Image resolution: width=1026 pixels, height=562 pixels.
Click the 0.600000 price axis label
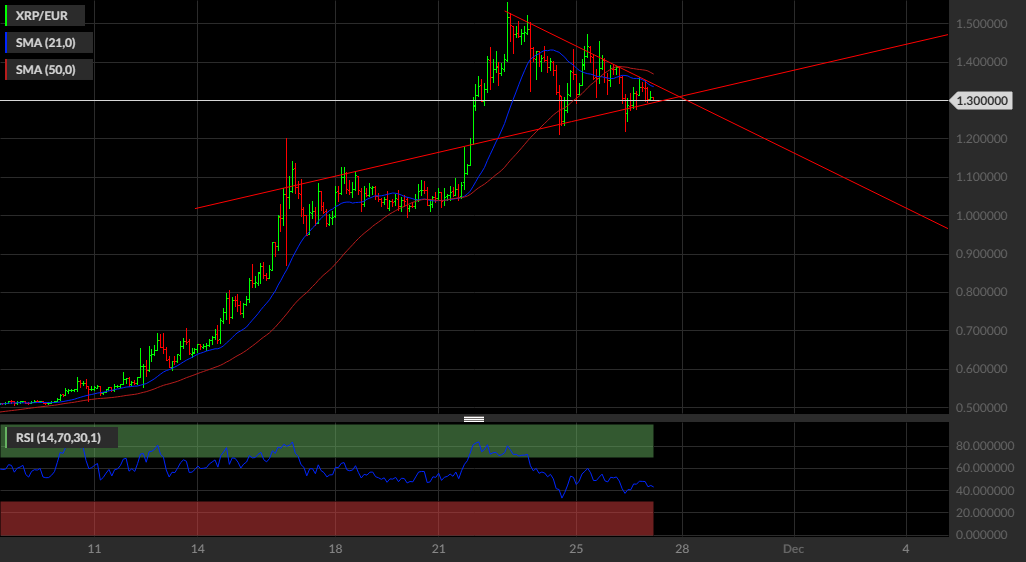982,369
